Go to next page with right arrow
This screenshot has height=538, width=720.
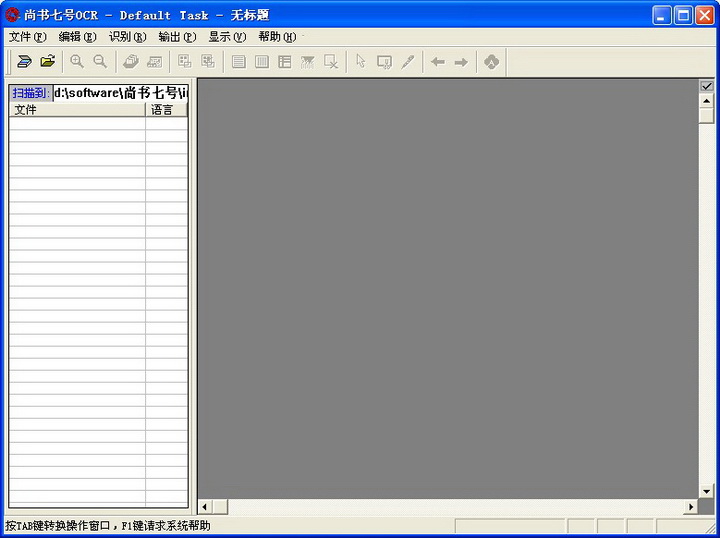tap(461, 62)
